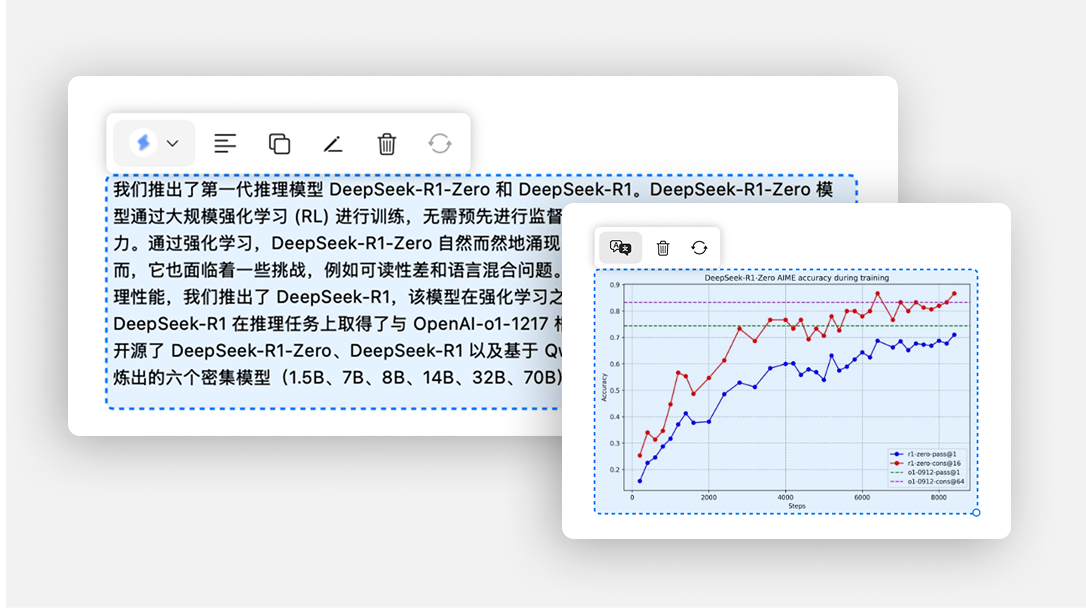Click the pencil edit icon
Screen dimensions: 1086x608
click(x=333, y=144)
